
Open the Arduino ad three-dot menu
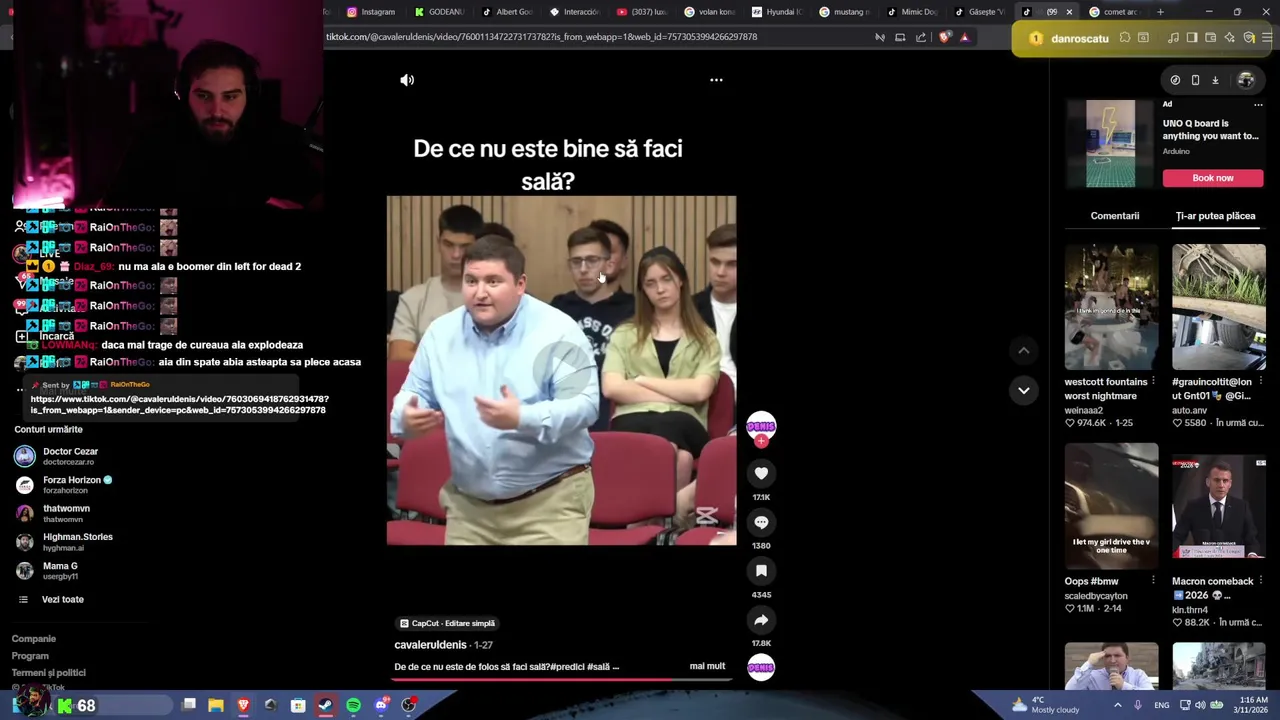pos(1258,104)
